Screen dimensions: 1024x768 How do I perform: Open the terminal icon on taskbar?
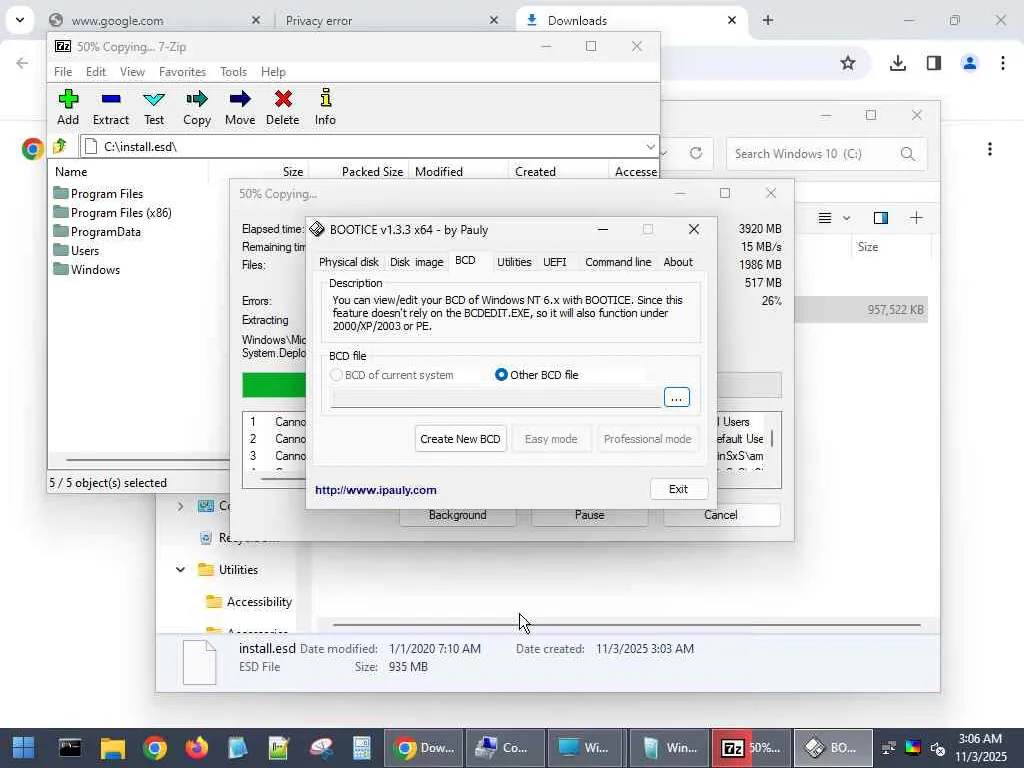[70, 748]
